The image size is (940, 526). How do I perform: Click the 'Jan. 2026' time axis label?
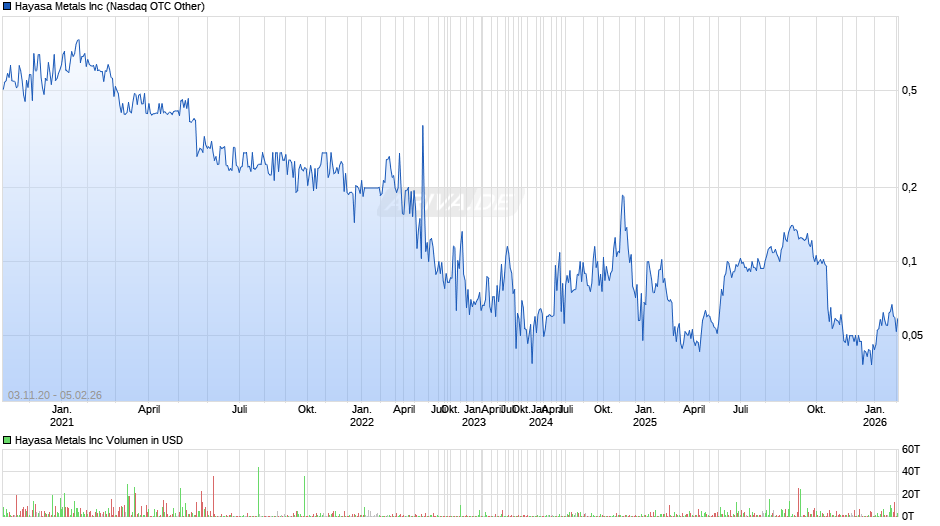point(875,416)
